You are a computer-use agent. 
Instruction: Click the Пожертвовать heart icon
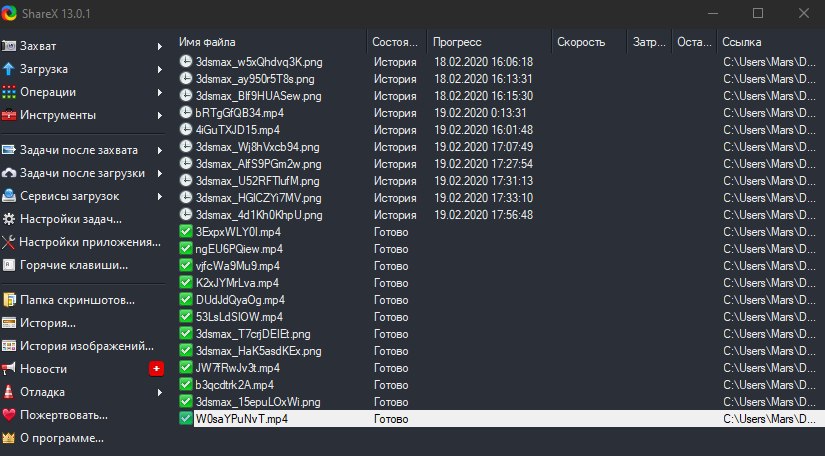coord(8,415)
